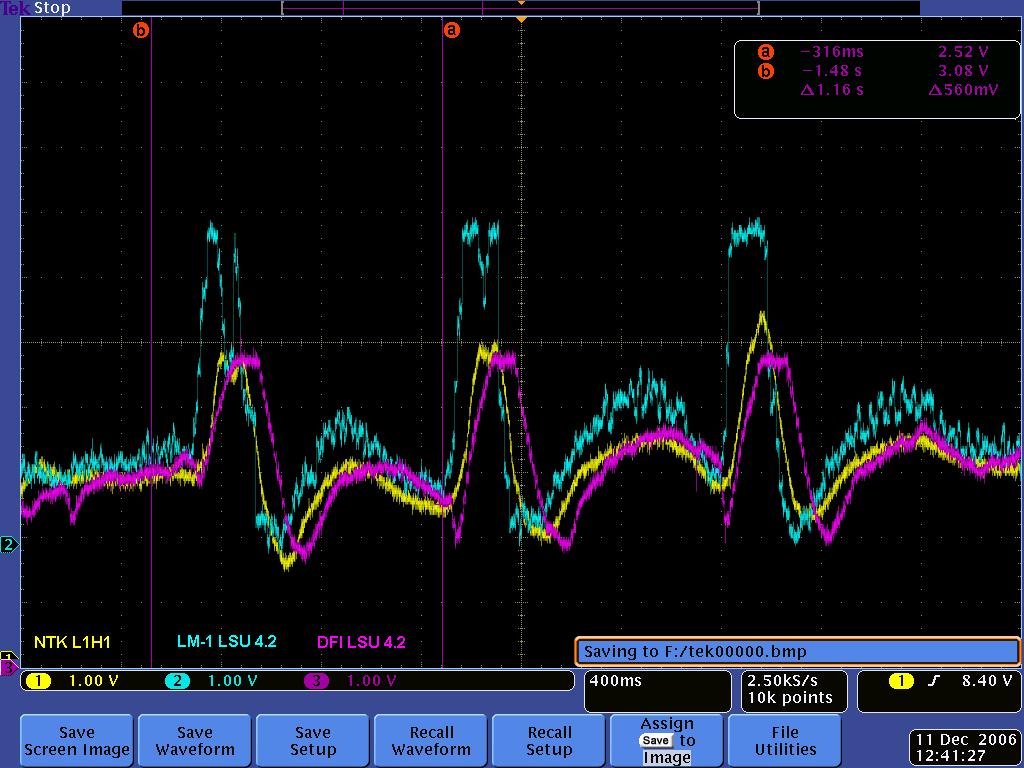Click the 'Saving to F:/tek00000.bmp' message box
The height and width of the screenshot is (768, 1024).
(x=797, y=652)
